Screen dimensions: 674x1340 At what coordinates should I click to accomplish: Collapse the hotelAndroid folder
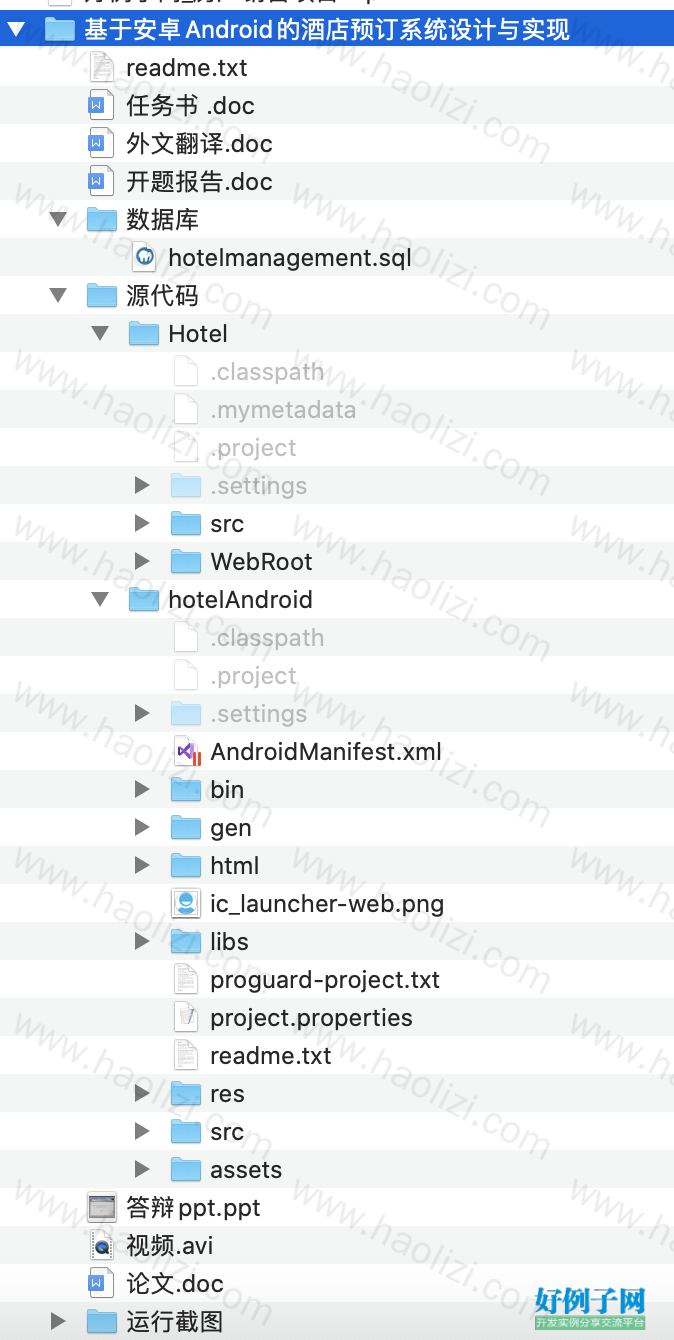coord(100,599)
